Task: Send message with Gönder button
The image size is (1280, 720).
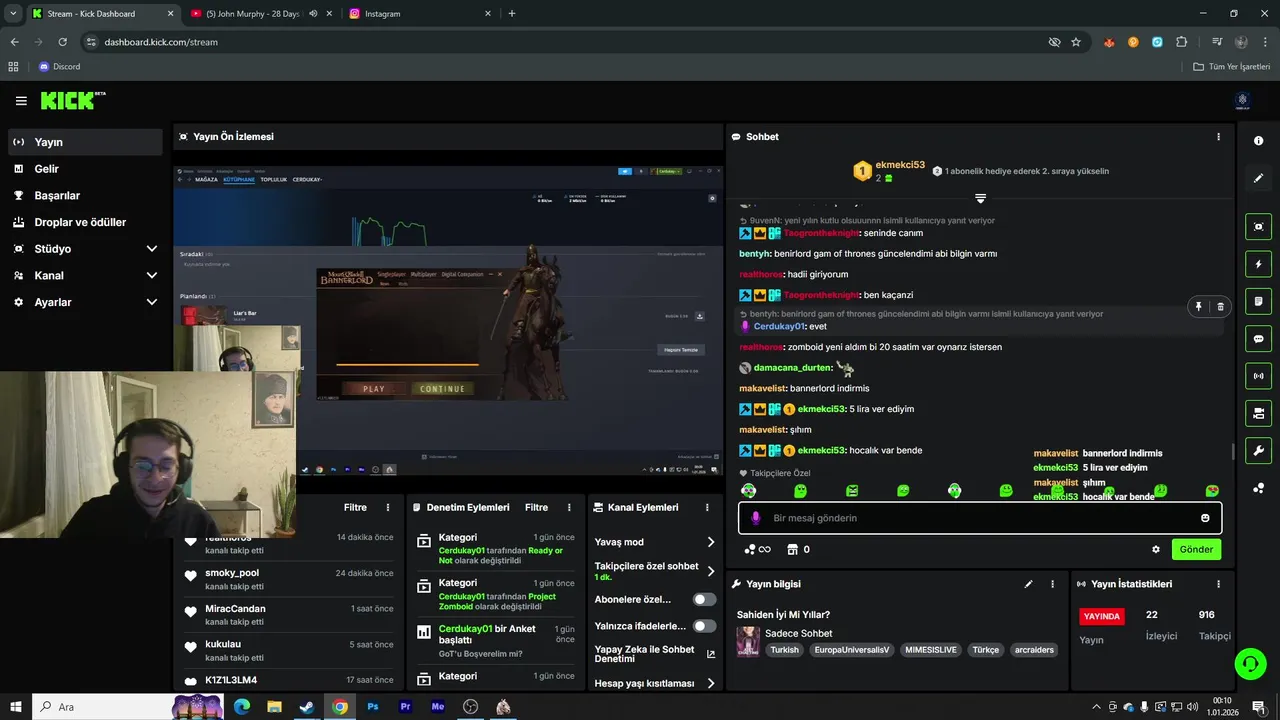Action: pyautogui.click(x=1196, y=549)
